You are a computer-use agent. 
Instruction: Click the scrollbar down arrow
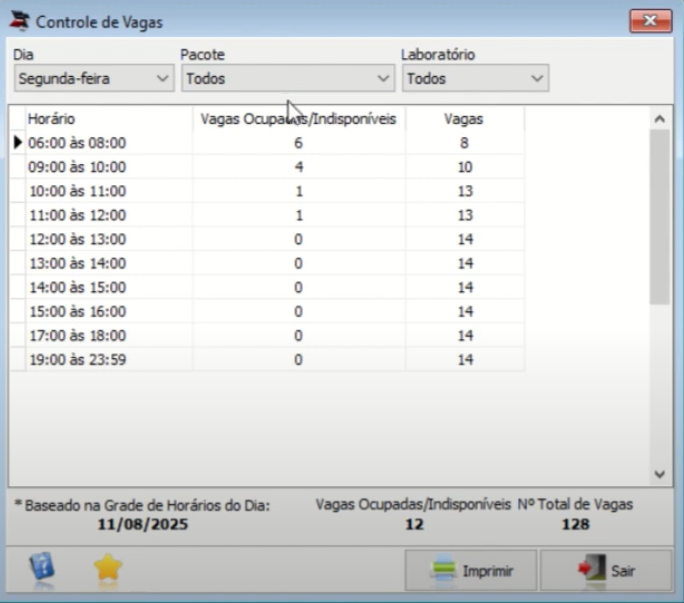coord(660,474)
